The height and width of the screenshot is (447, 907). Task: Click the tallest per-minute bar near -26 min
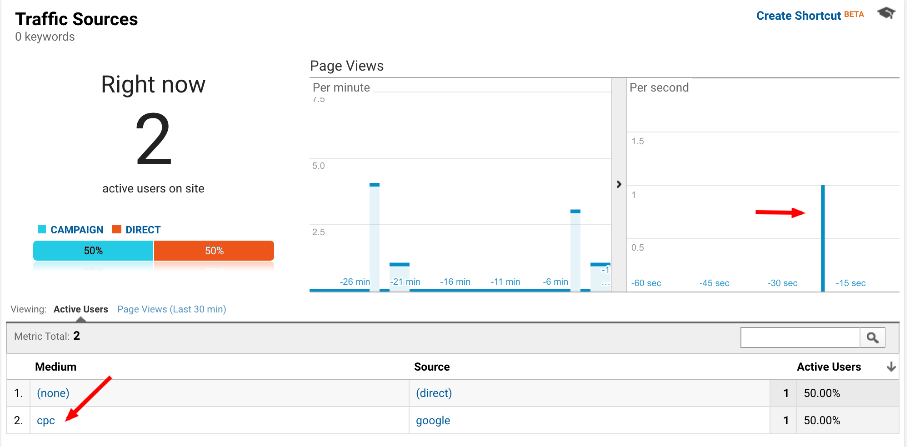click(374, 237)
